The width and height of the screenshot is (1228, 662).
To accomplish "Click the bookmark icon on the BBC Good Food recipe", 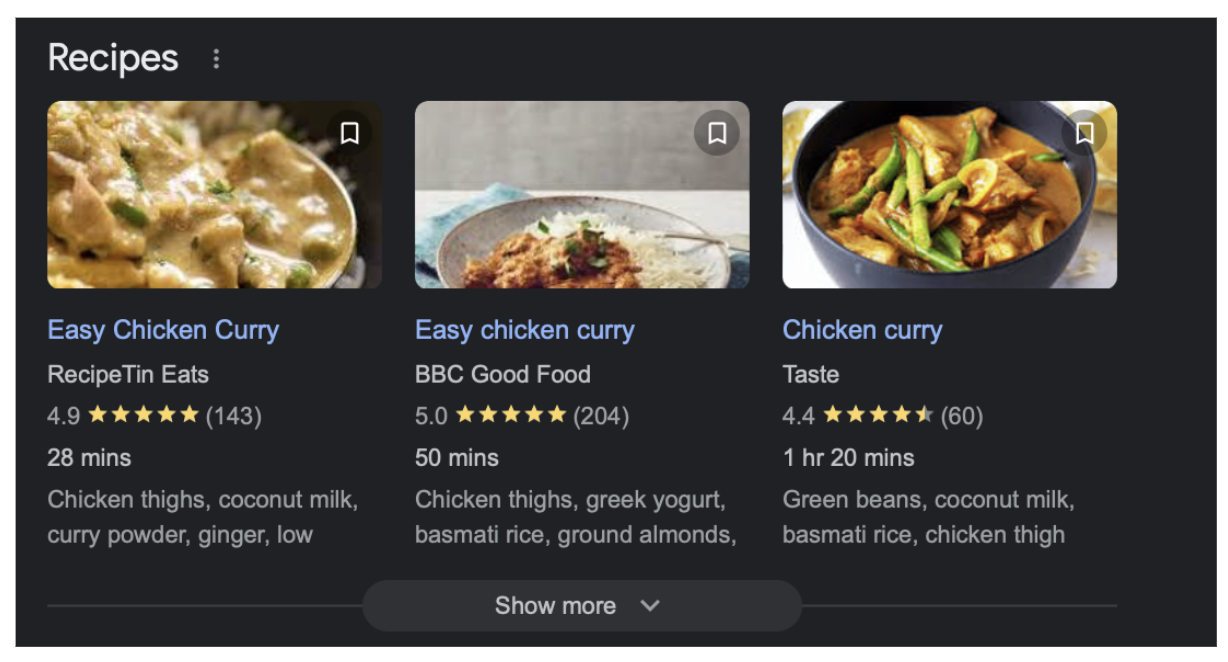I will pyautogui.click(x=717, y=131).
